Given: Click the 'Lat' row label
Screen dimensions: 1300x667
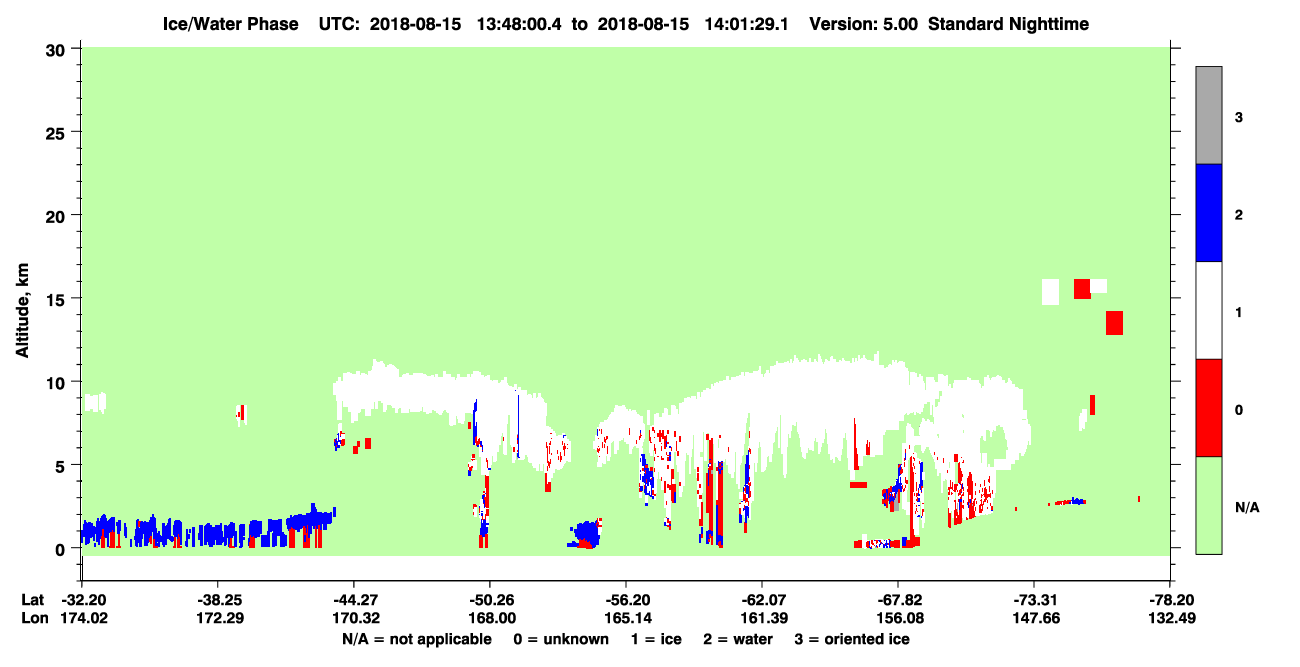Looking at the screenshot, I should tap(33, 600).
